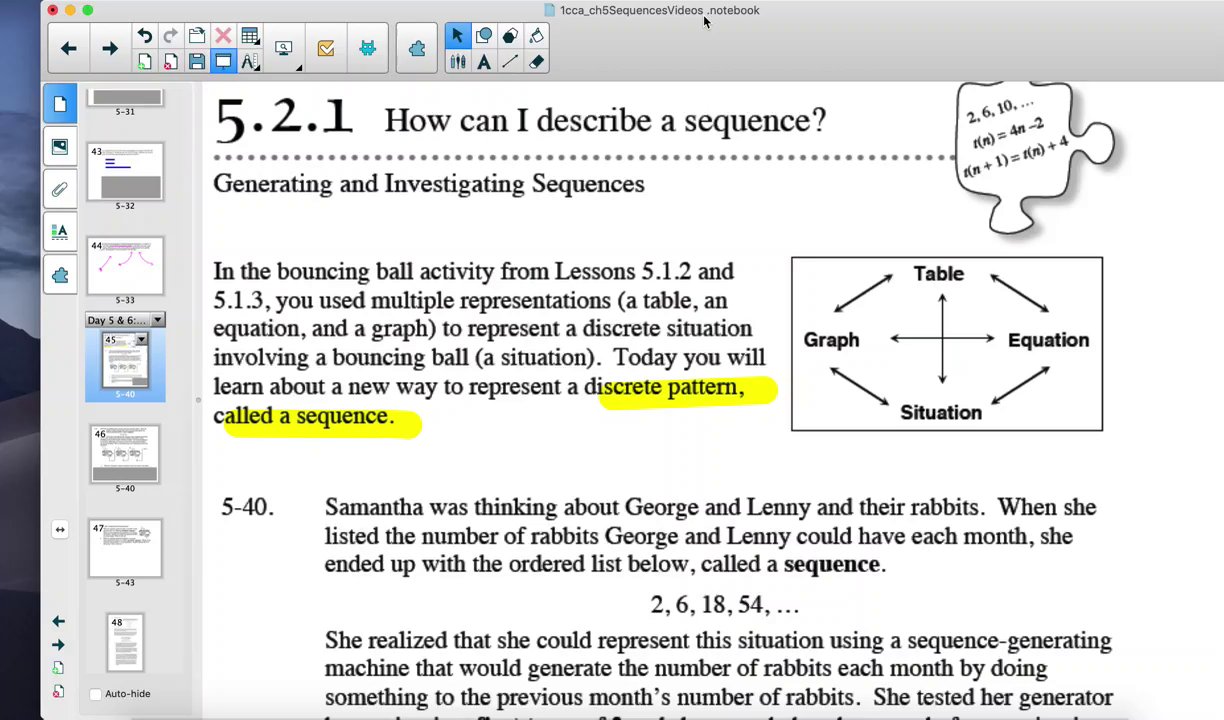Go to next page using toolbar forward arrow

tap(110, 48)
